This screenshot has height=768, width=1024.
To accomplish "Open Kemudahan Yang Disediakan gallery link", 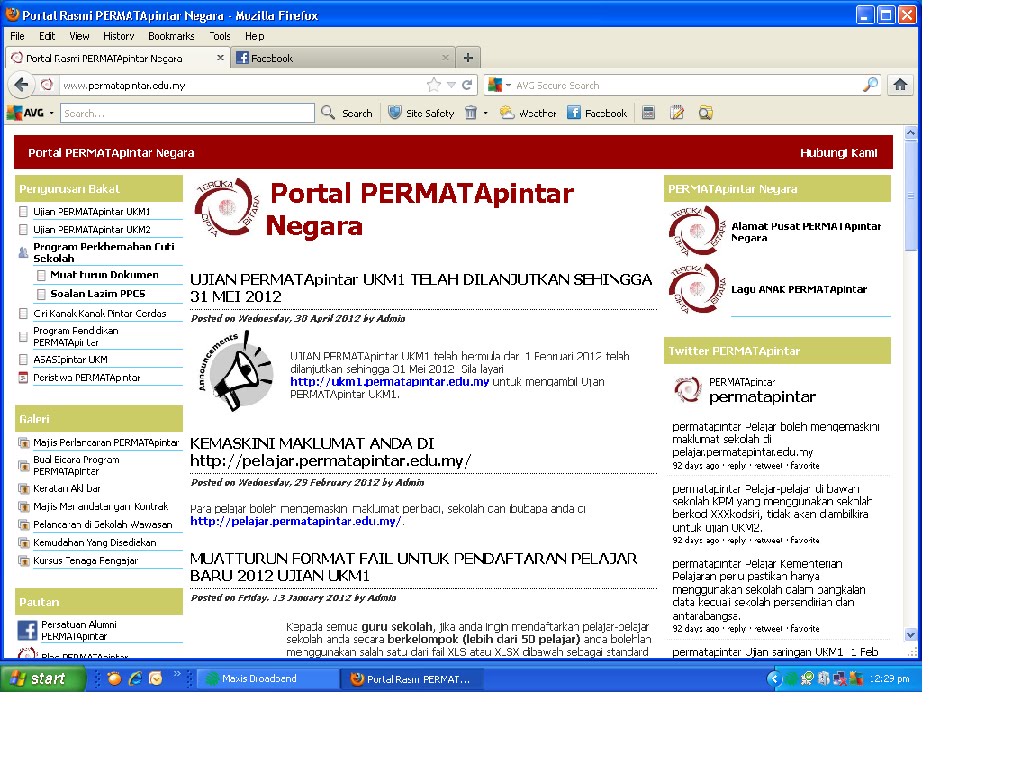I will (95, 542).
